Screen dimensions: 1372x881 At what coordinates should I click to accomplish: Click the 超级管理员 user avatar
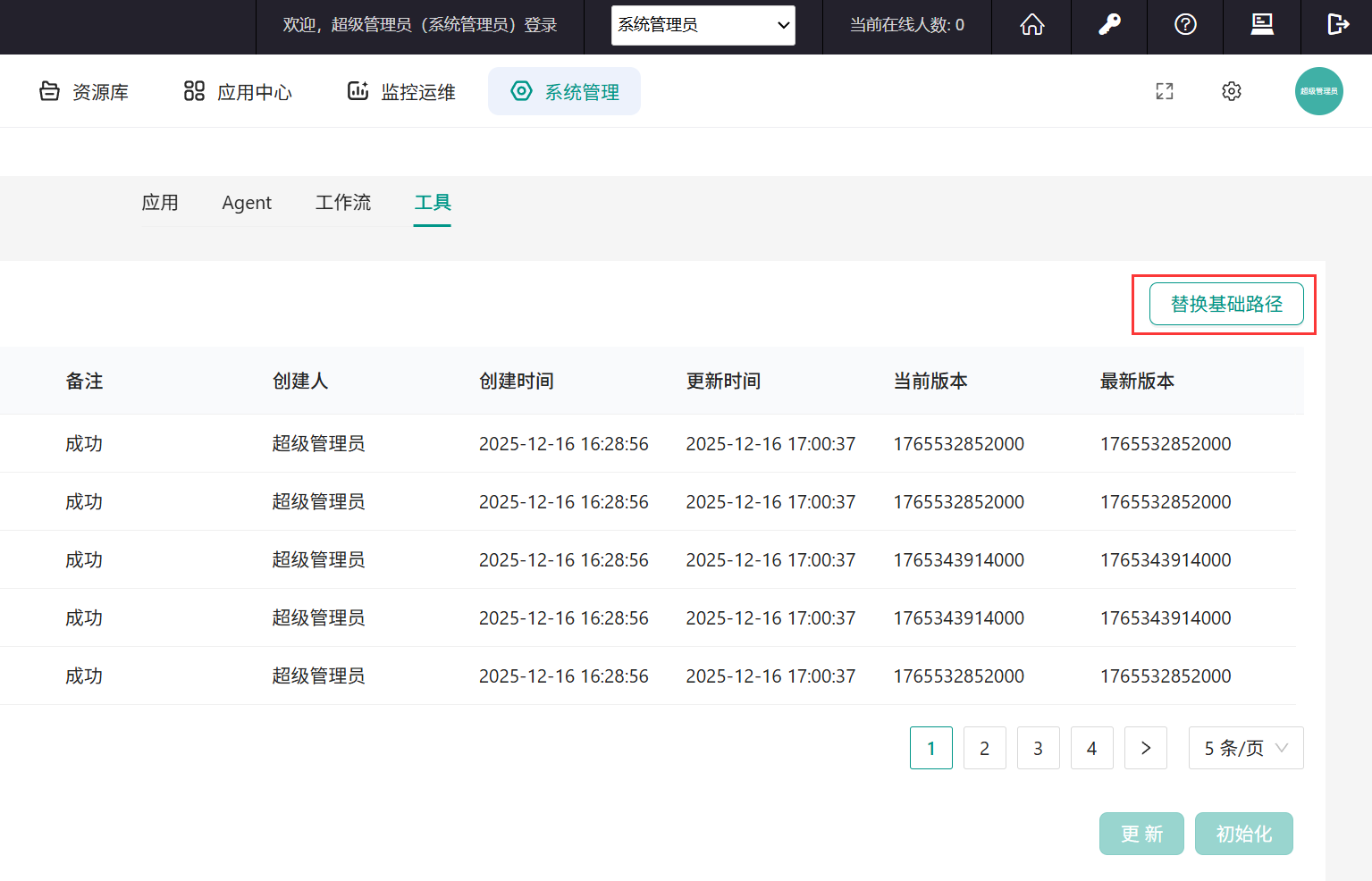pos(1318,91)
